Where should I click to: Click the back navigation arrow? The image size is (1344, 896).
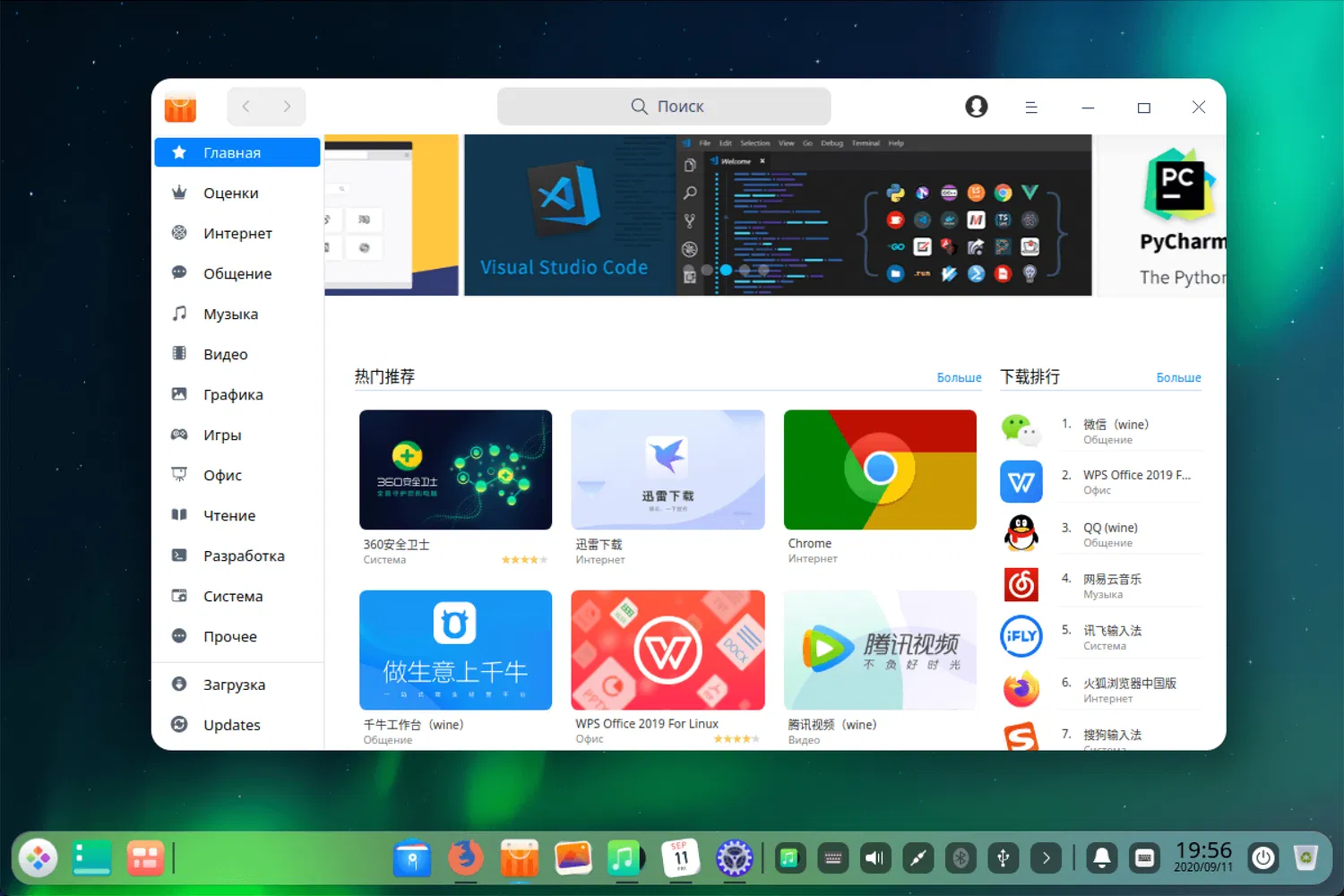[x=245, y=106]
